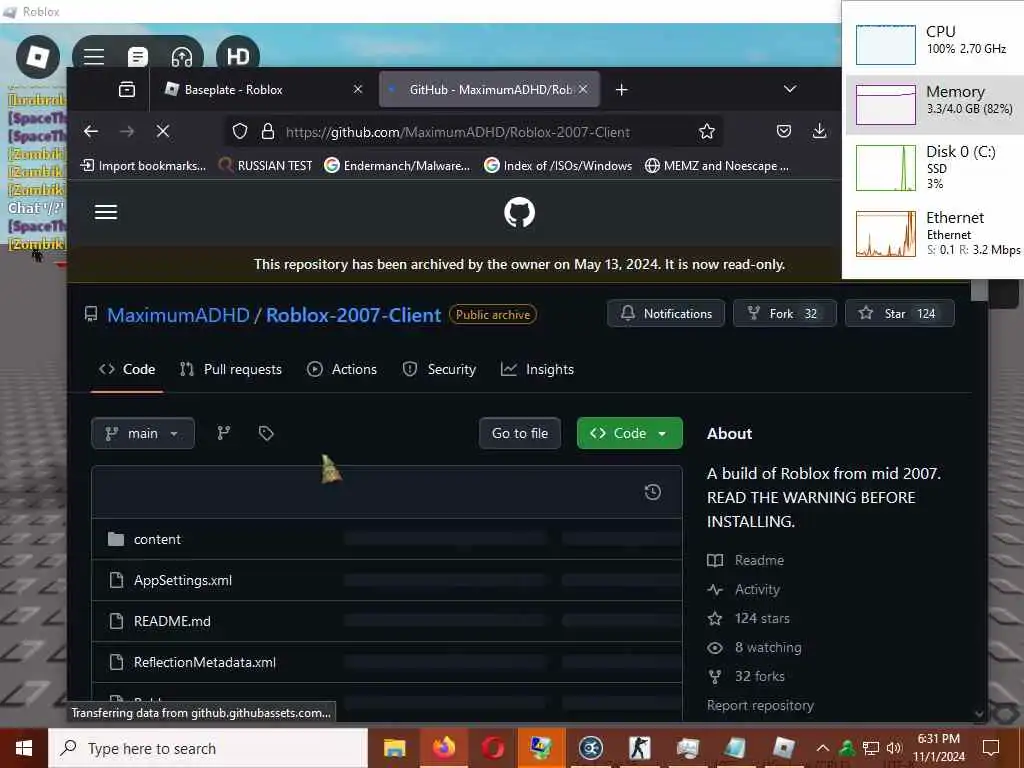This screenshot has width=1024, height=768.
Task: Open the Pull requests tab
Action: (x=231, y=370)
